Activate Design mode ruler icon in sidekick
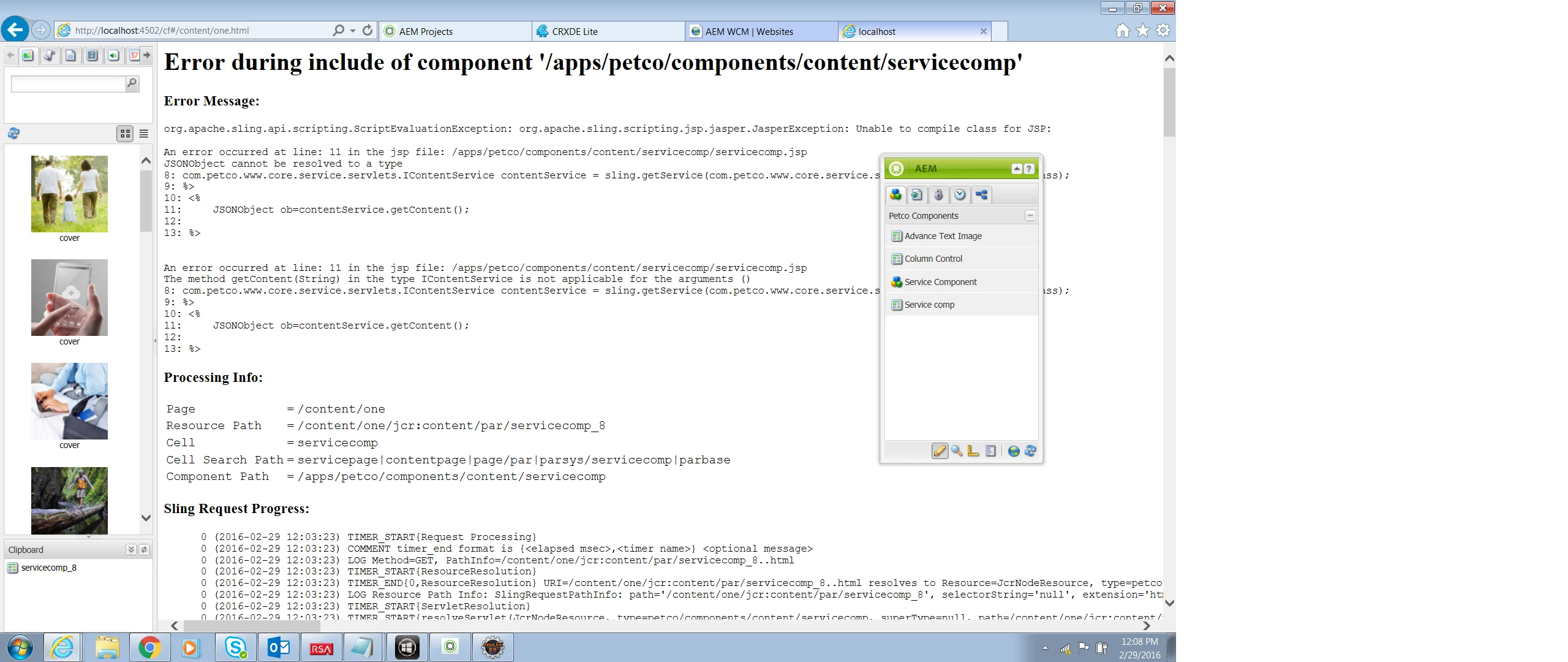Screen dimensions: 1568x662 (x=973, y=451)
